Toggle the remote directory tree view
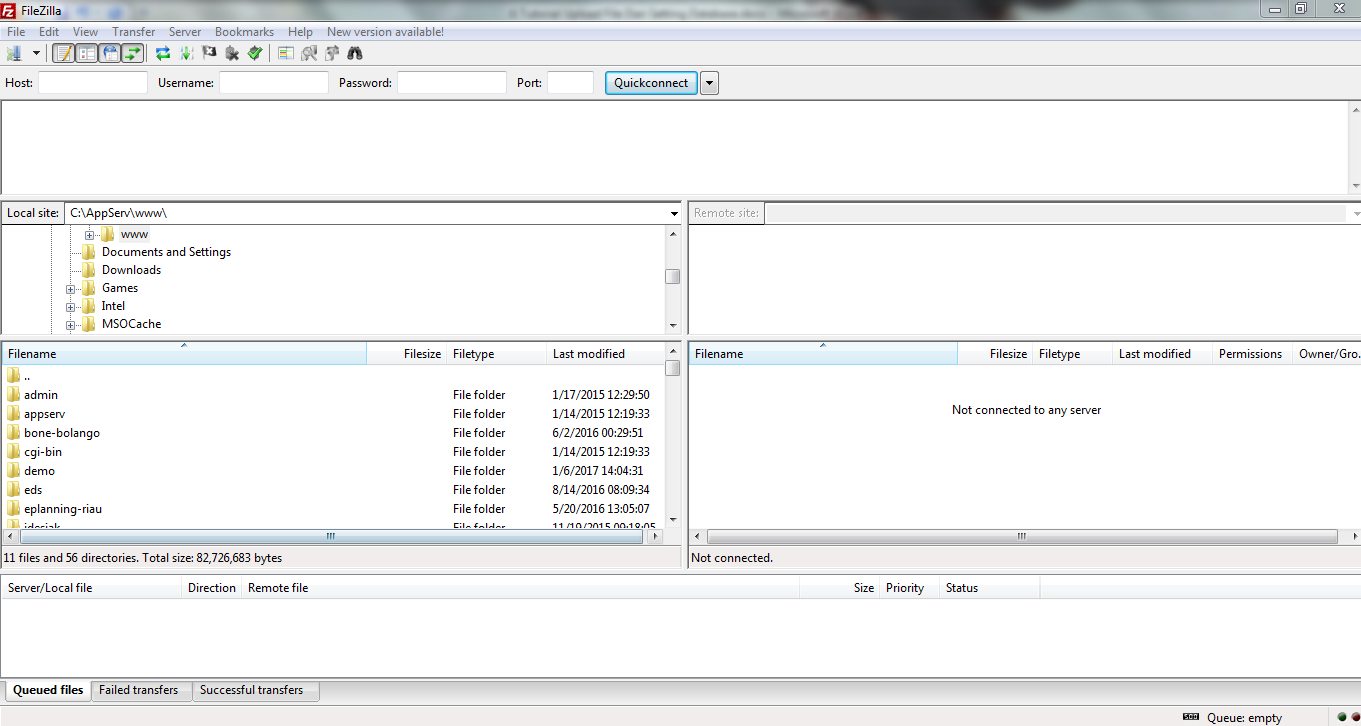The width and height of the screenshot is (1361, 726). click(x=109, y=53)
